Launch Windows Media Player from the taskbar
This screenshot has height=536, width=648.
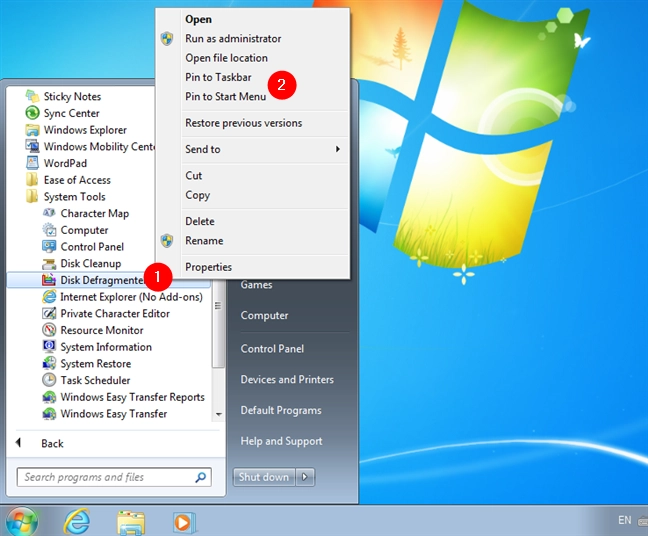(x=183, y=522)
